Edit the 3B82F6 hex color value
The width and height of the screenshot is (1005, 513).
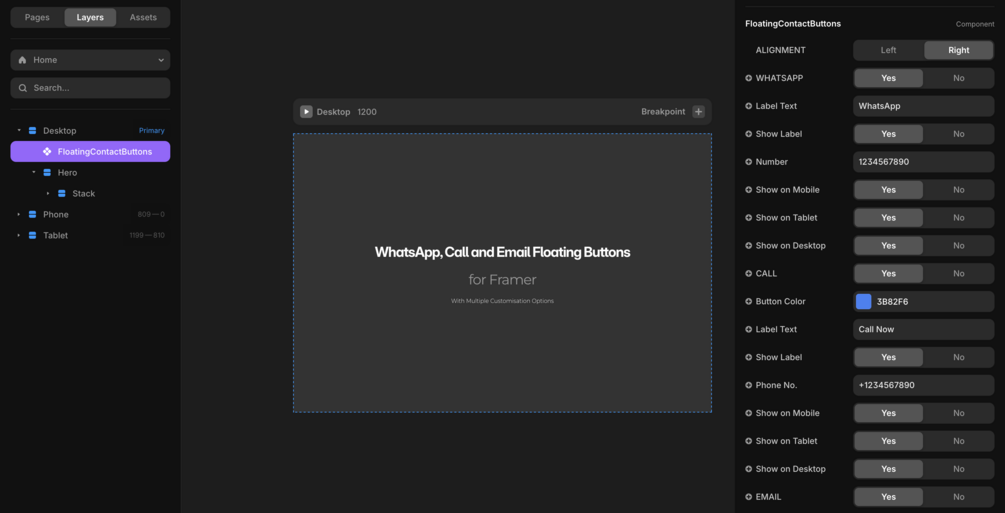pos(892,301)
